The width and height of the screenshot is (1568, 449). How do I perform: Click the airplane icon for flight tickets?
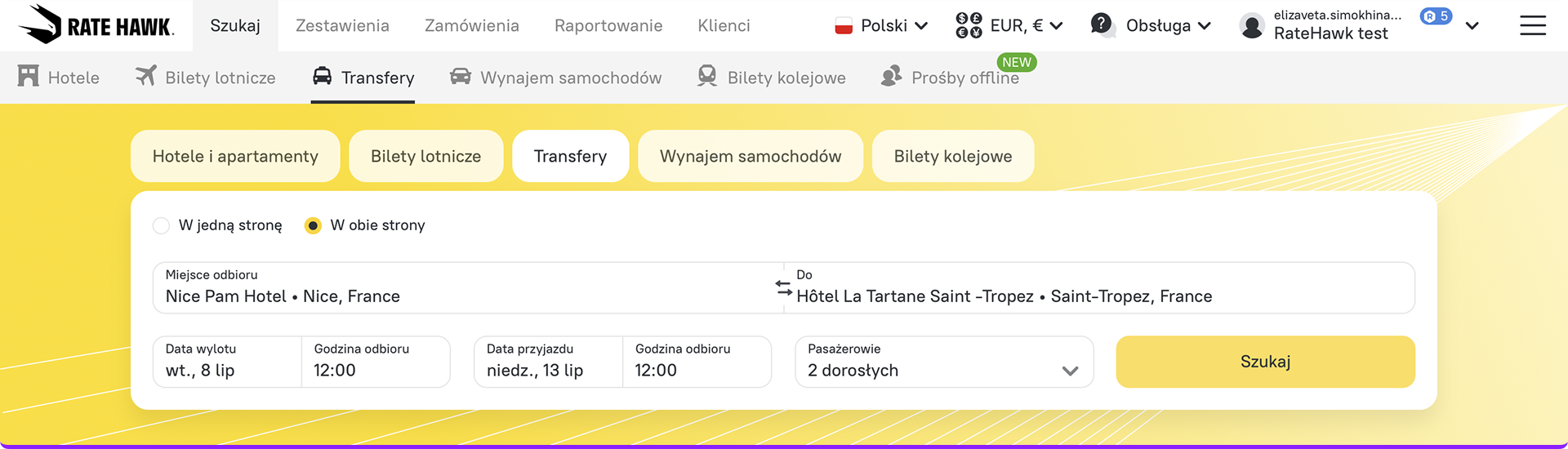(146, 76)
